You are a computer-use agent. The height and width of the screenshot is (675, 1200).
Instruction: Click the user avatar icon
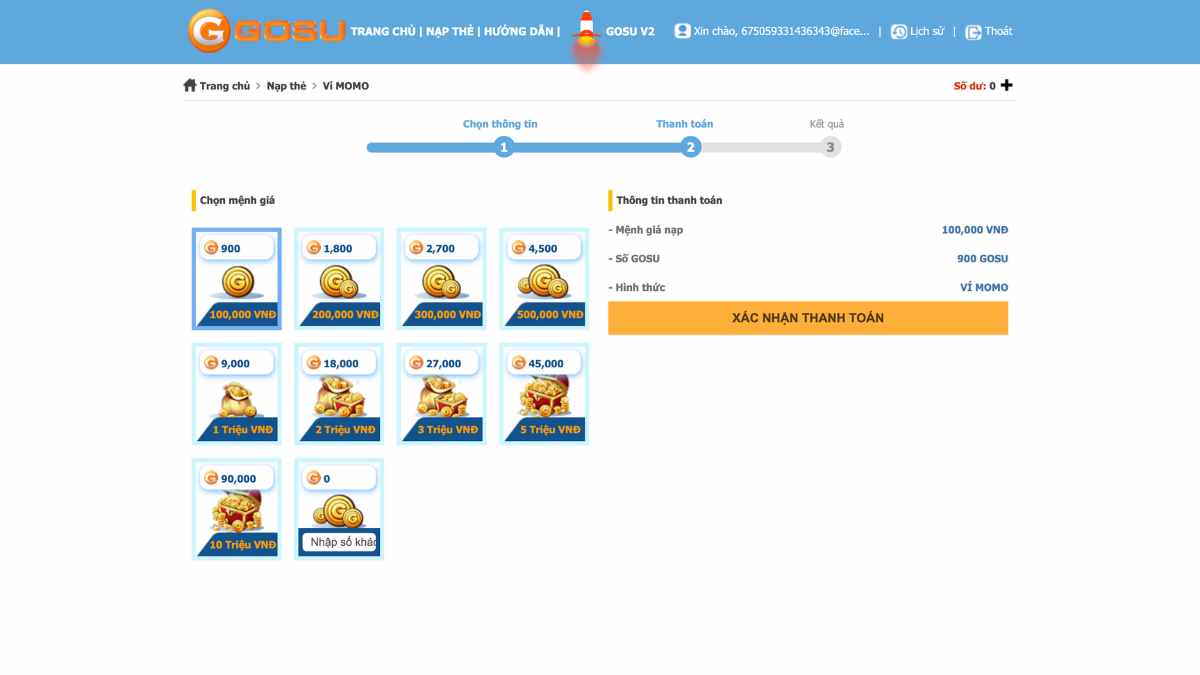[x=682, y=31]
